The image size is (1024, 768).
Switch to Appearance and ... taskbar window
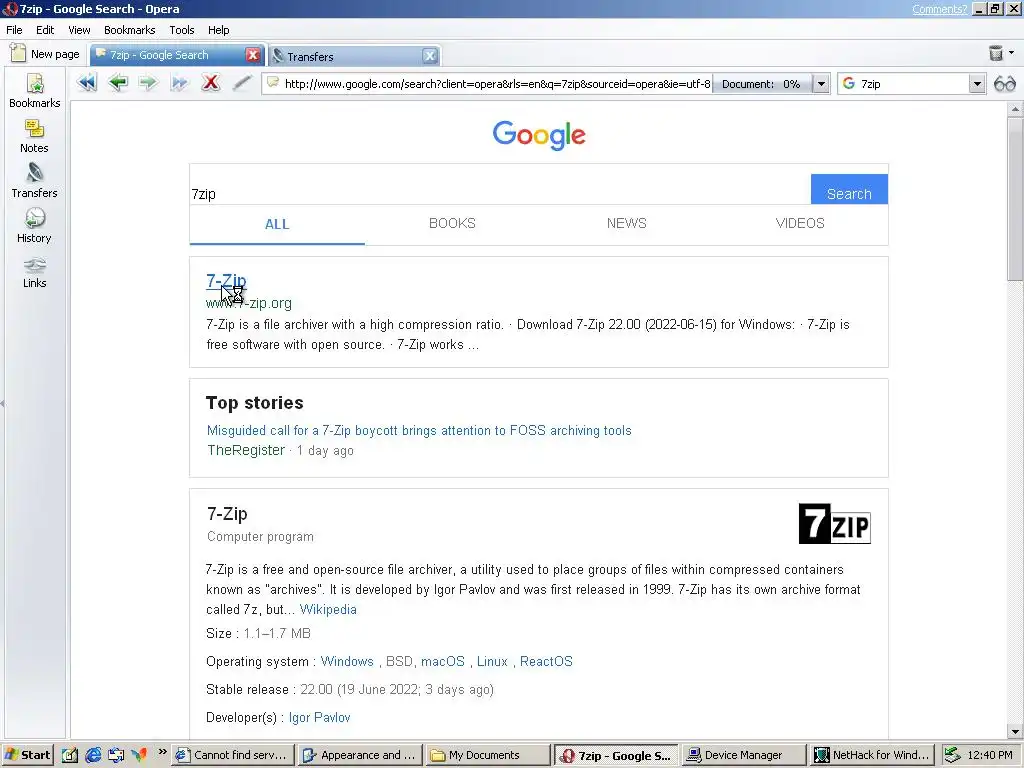pos(360,755)
